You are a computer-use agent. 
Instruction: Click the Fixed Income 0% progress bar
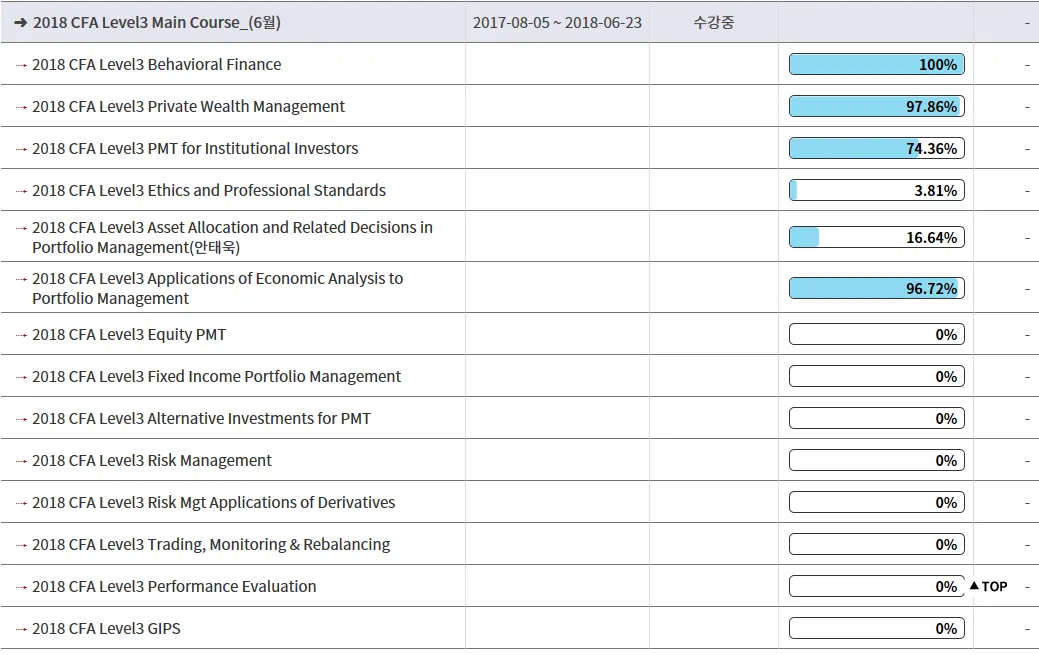(x=877, y=377)
